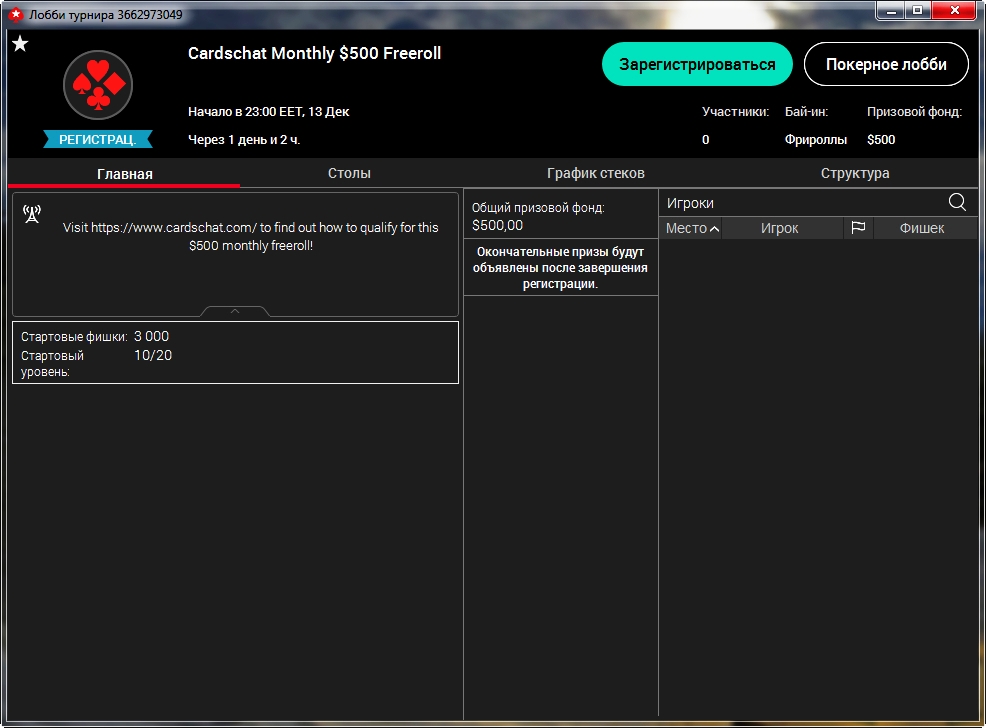The width and height of the screenshot is (986, 728).
Task: Open the График стеков tab
Action: (595, 173)
